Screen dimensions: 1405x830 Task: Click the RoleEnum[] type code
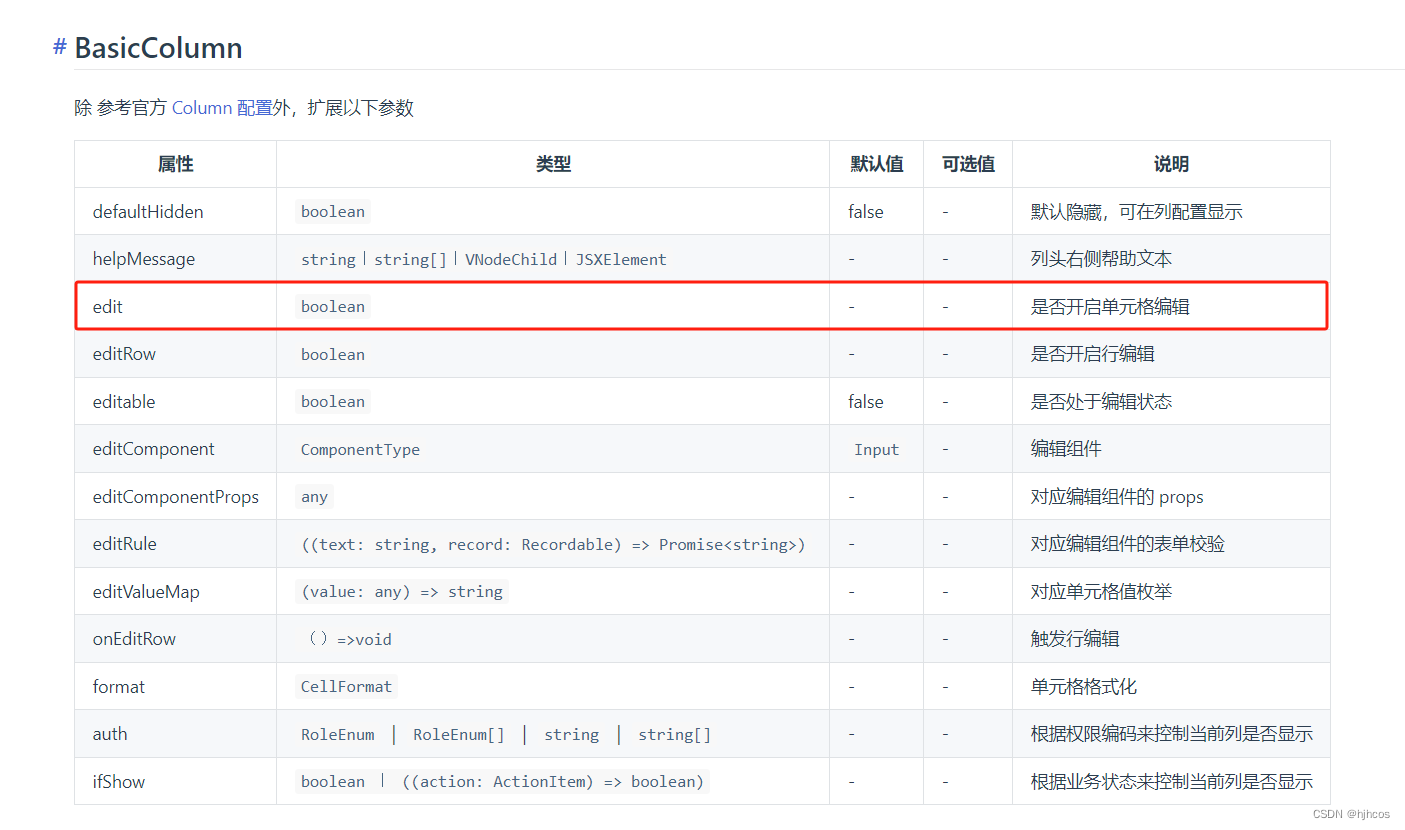pyautogui.click(x=459, y=735)
